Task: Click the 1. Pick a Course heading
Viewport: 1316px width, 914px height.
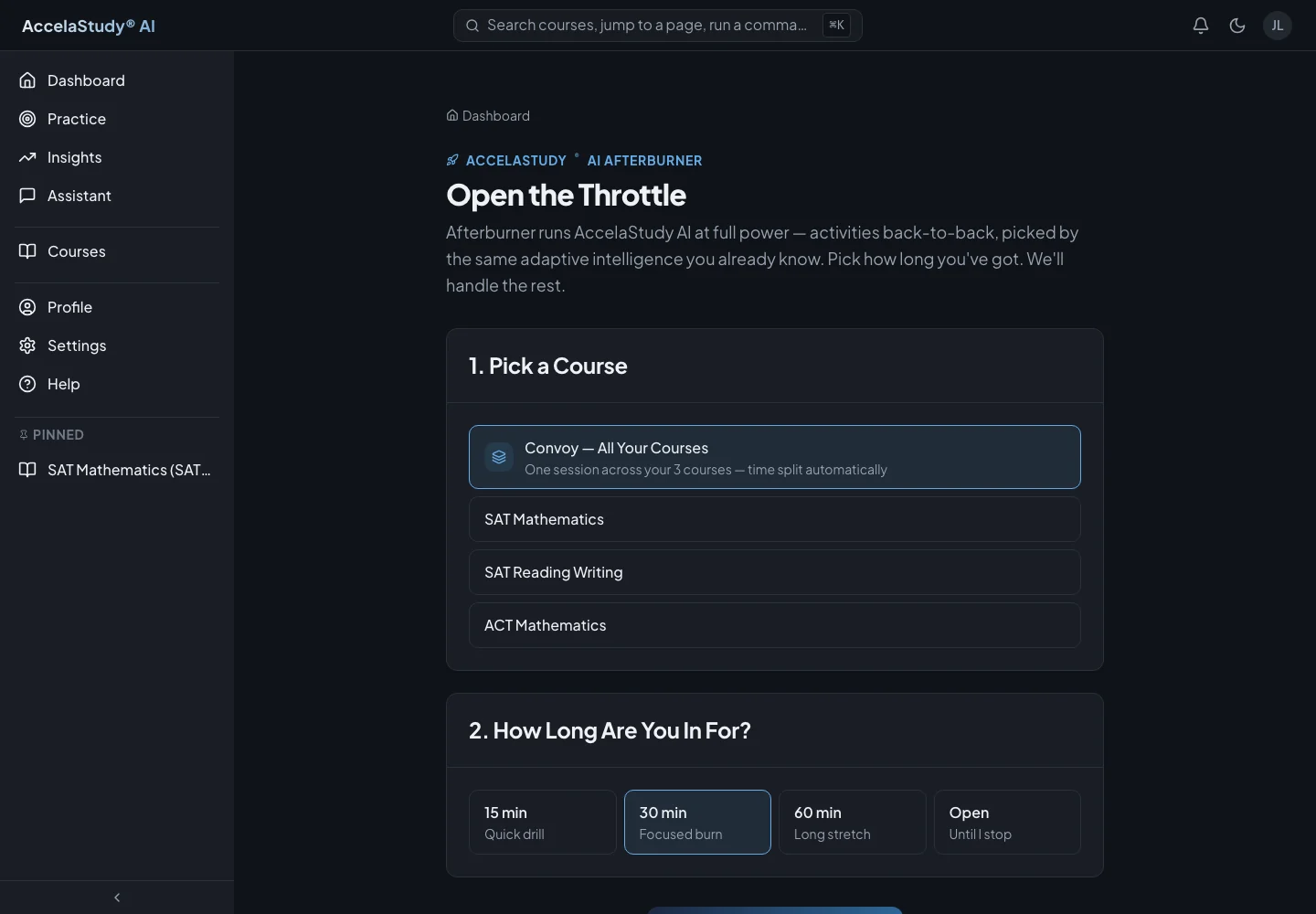Action: click(x=548, y=366)
